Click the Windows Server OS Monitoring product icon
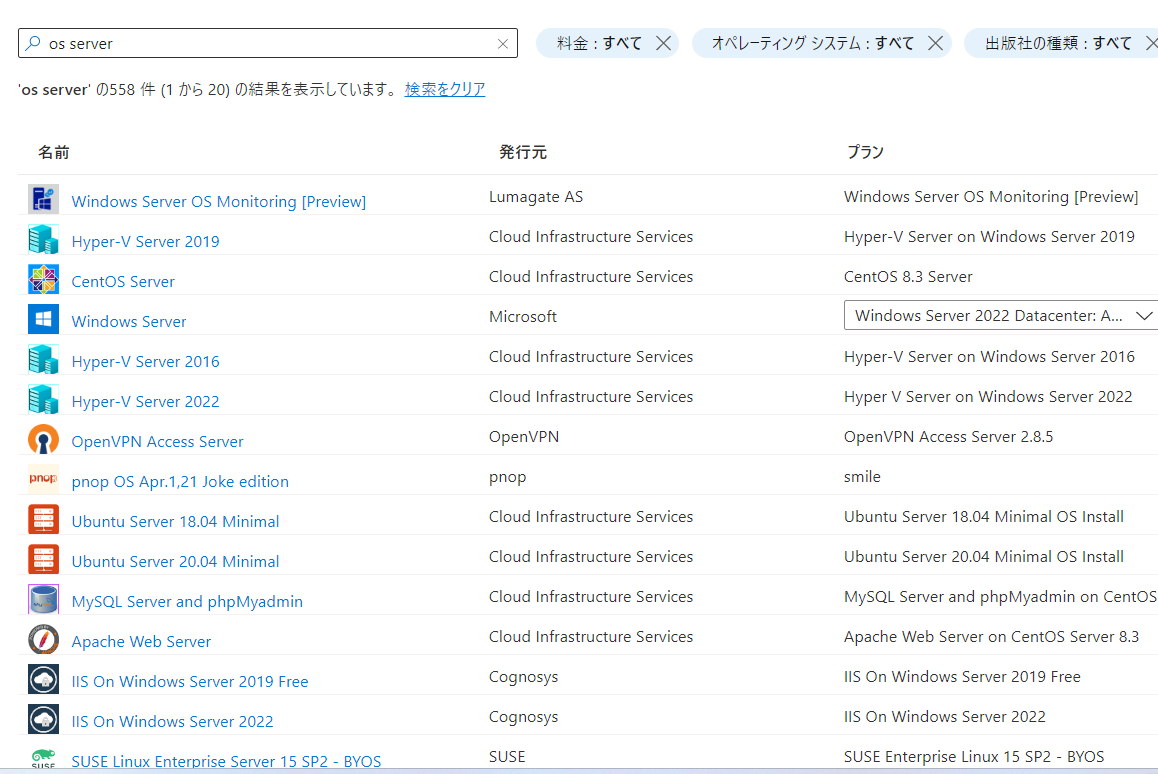Viewport: 1158px width, 774px height. tap(44, 199)
